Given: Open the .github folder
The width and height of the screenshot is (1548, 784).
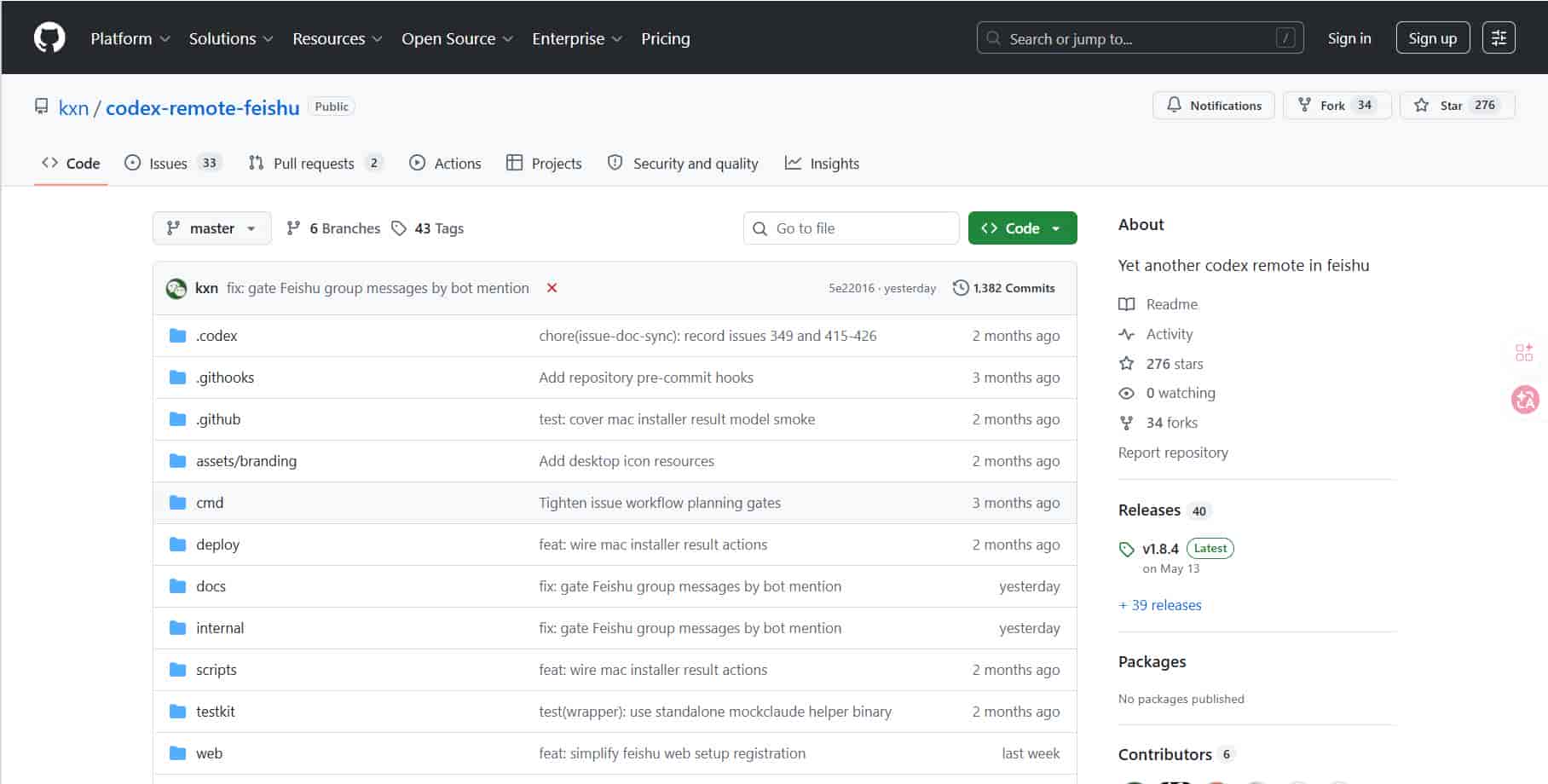Looking at the screenshot, I should click(218, 419).
